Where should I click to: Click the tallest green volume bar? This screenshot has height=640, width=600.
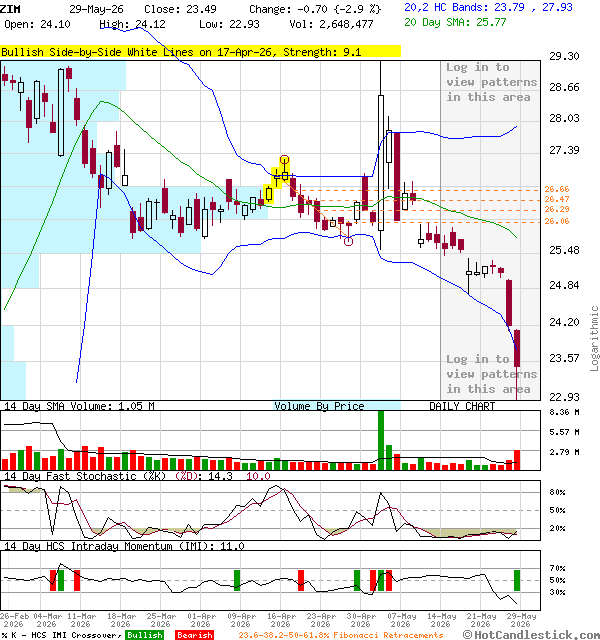381,440
